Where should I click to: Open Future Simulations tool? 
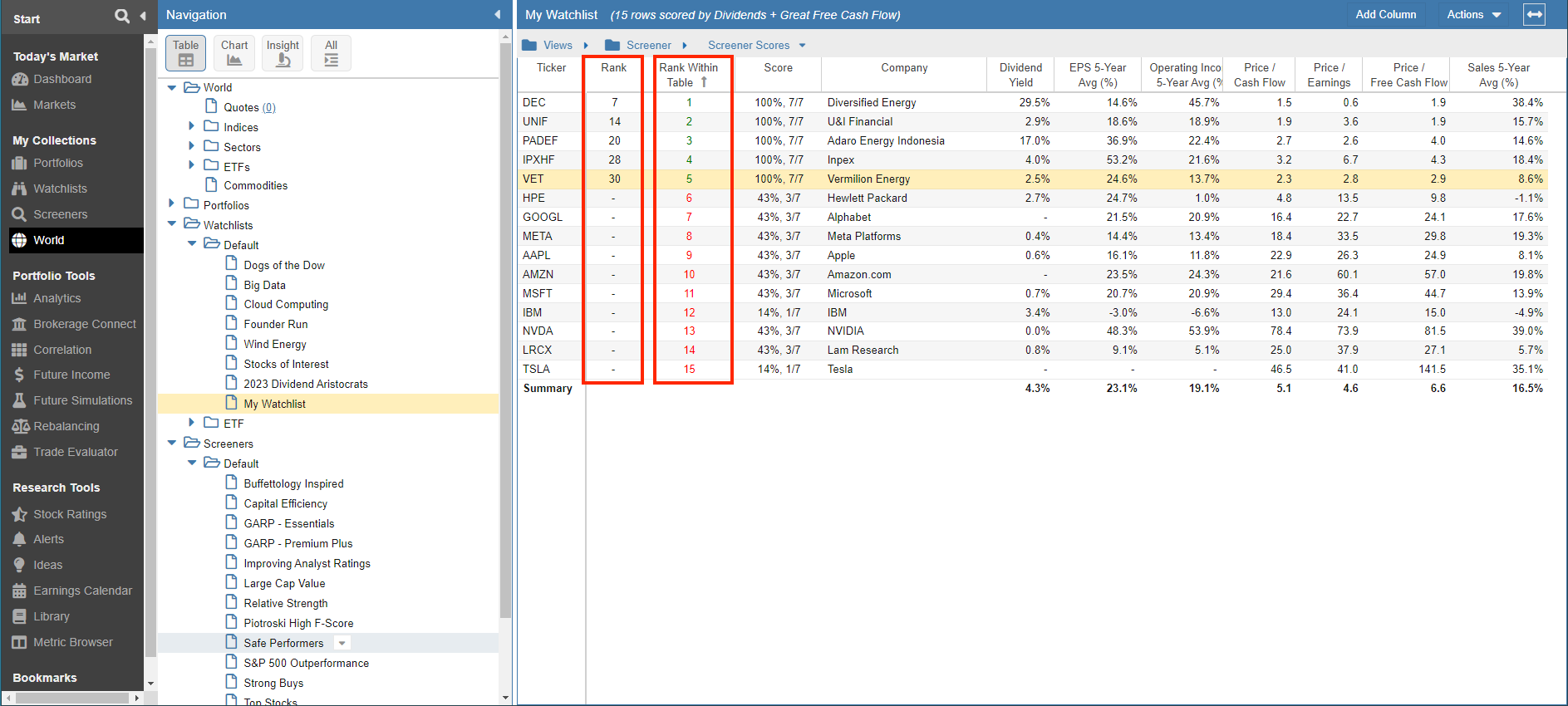pos(83,400)
